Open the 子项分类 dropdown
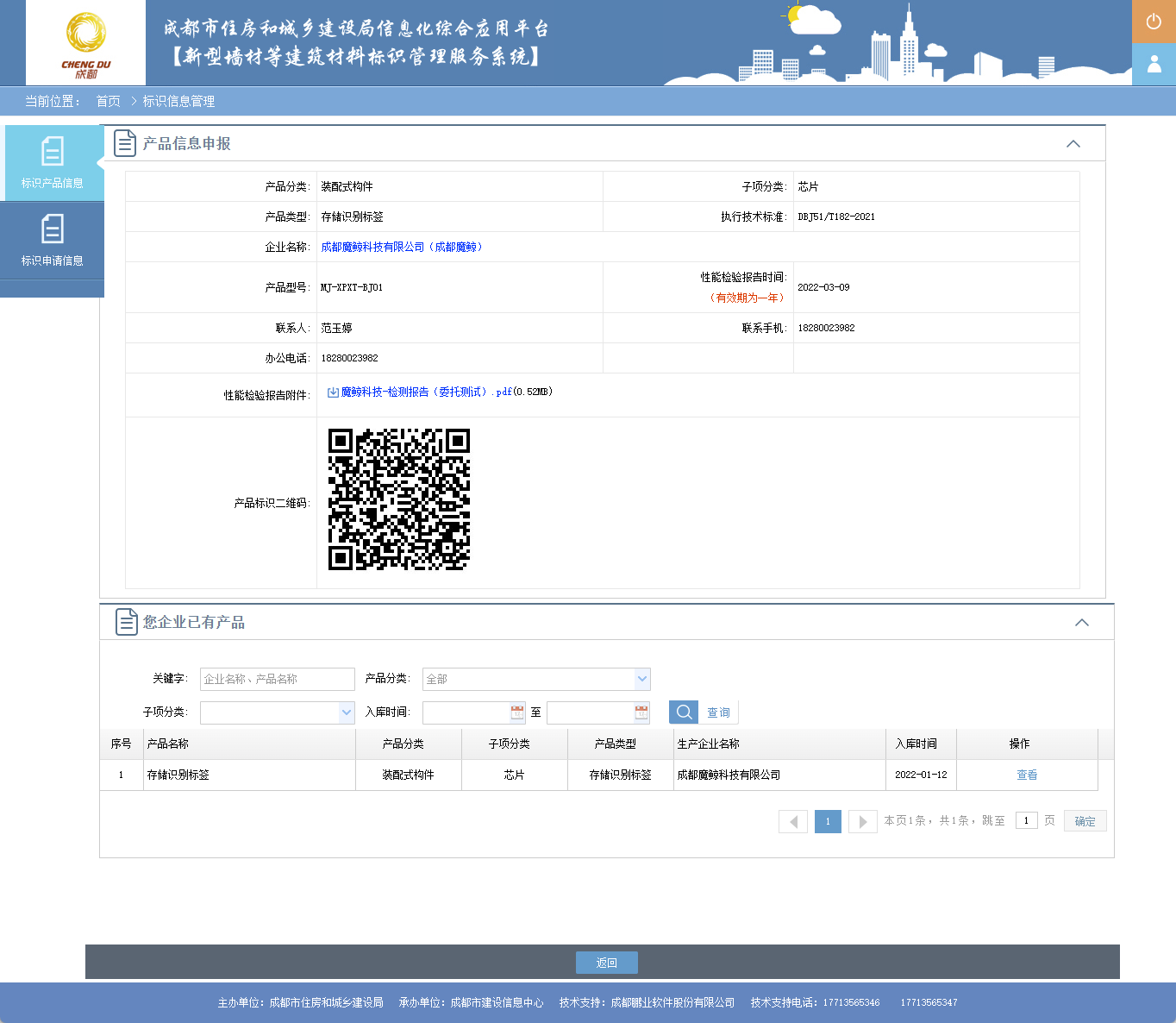The width and height of the screenshot is (1176, 1023). point(278,712)
